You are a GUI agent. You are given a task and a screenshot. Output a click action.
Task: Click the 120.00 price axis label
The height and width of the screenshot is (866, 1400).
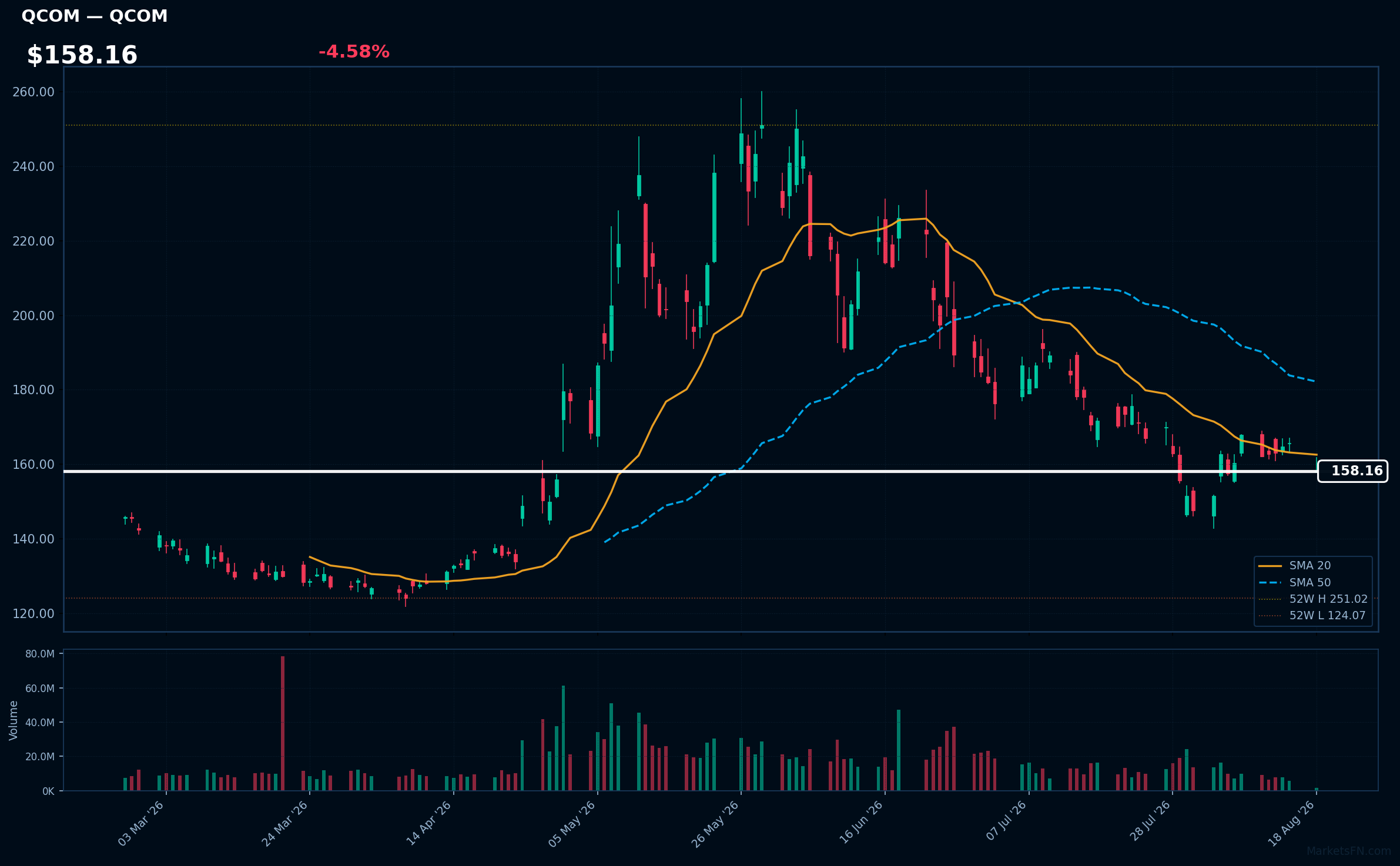tap(34, 613)
